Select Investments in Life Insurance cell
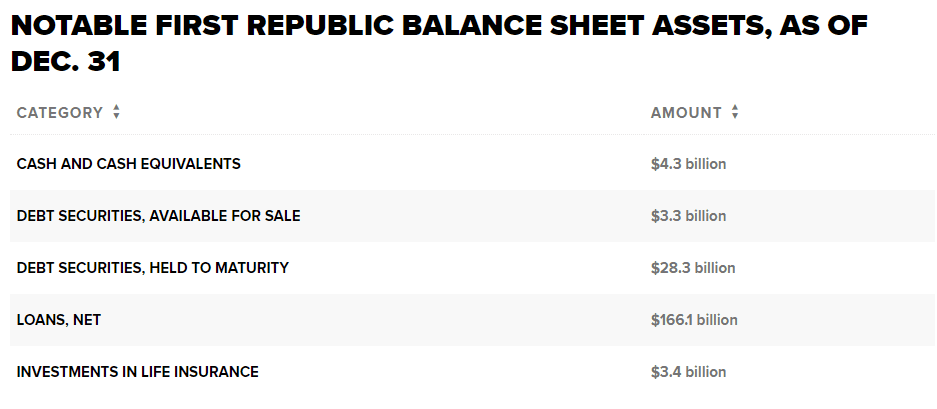 (x=138, y=372)
